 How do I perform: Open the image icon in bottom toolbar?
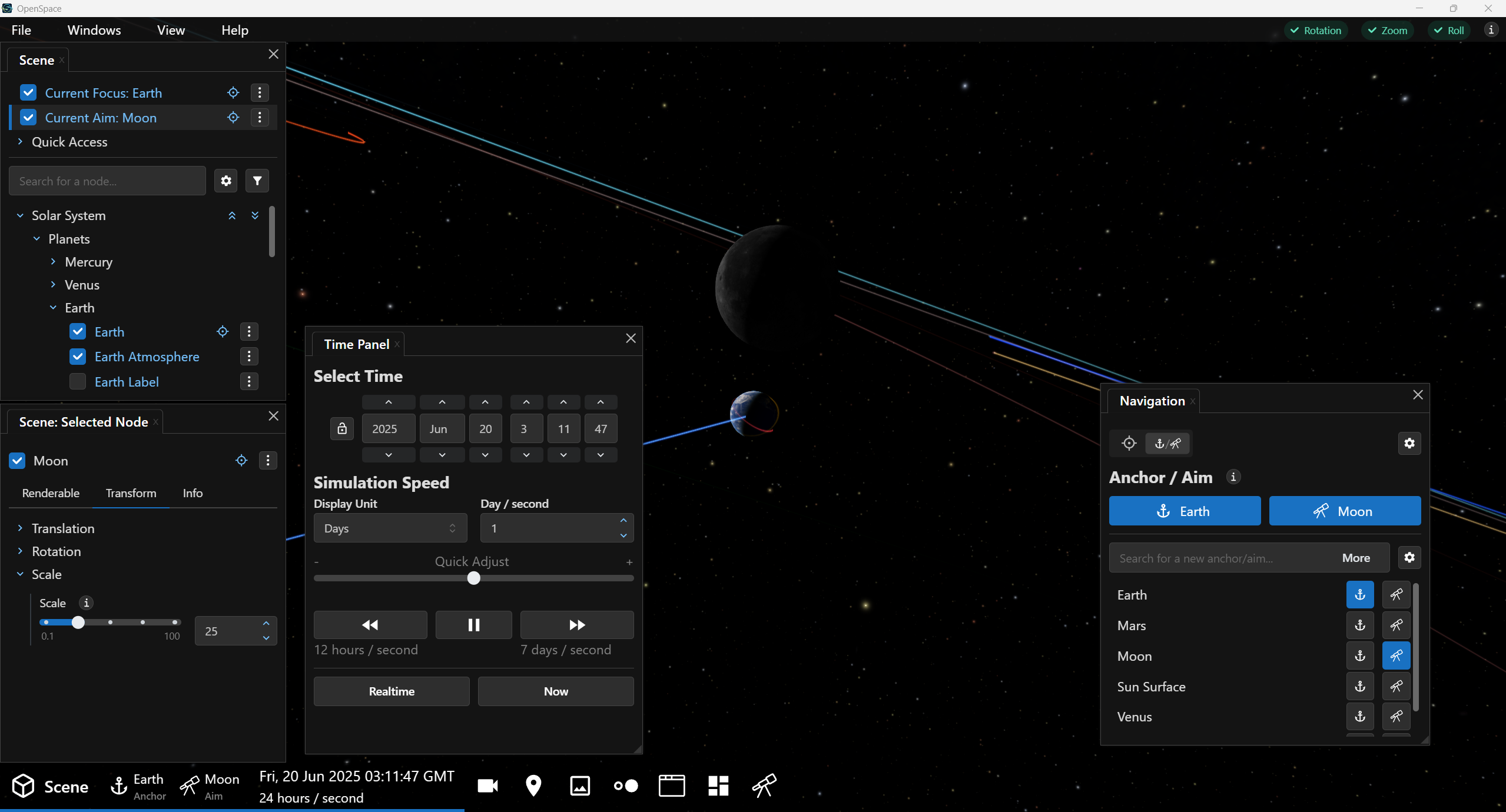(x=580, y=786)
